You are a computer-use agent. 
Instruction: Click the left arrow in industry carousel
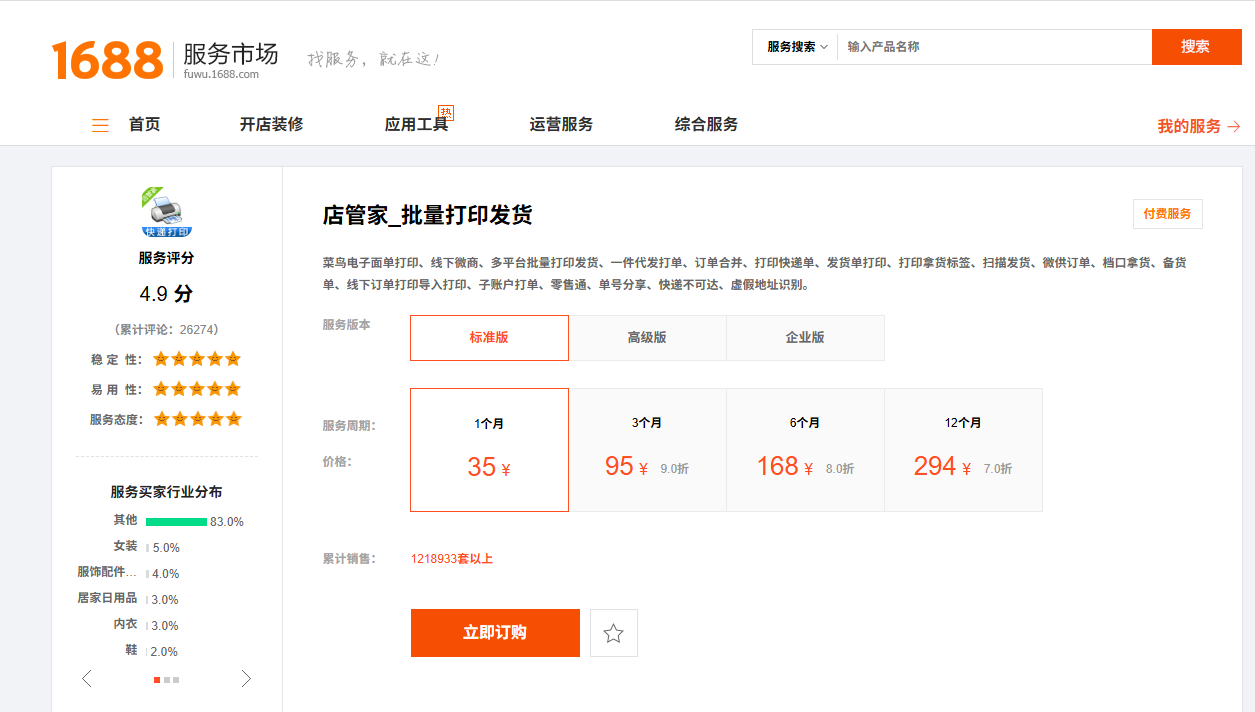87,679
